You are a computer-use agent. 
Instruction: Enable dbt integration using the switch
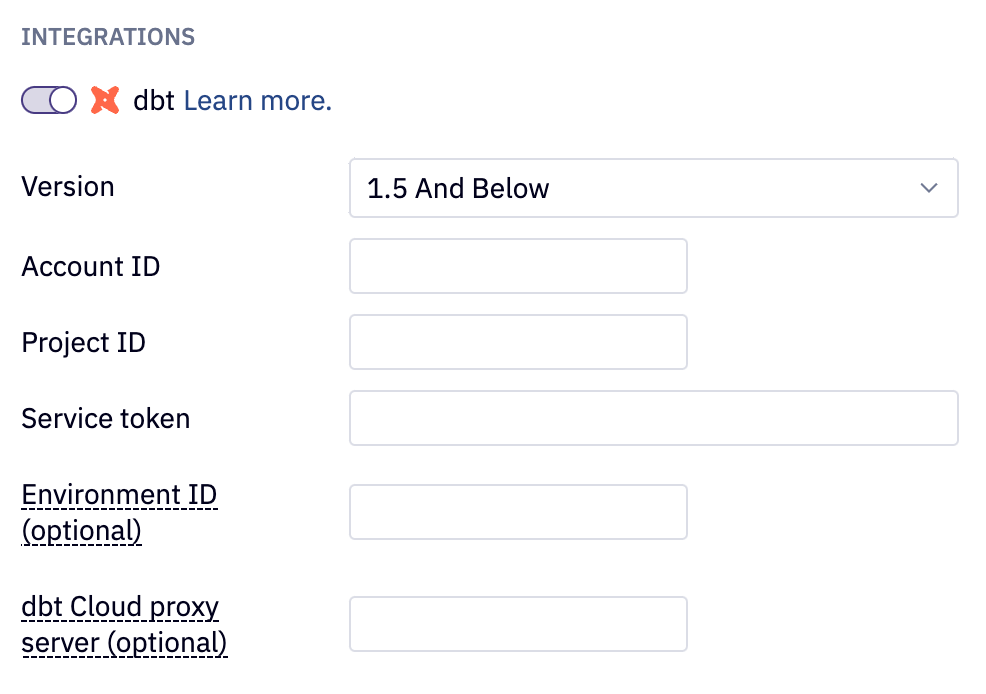pyautogui.click(x=47, y=100)
